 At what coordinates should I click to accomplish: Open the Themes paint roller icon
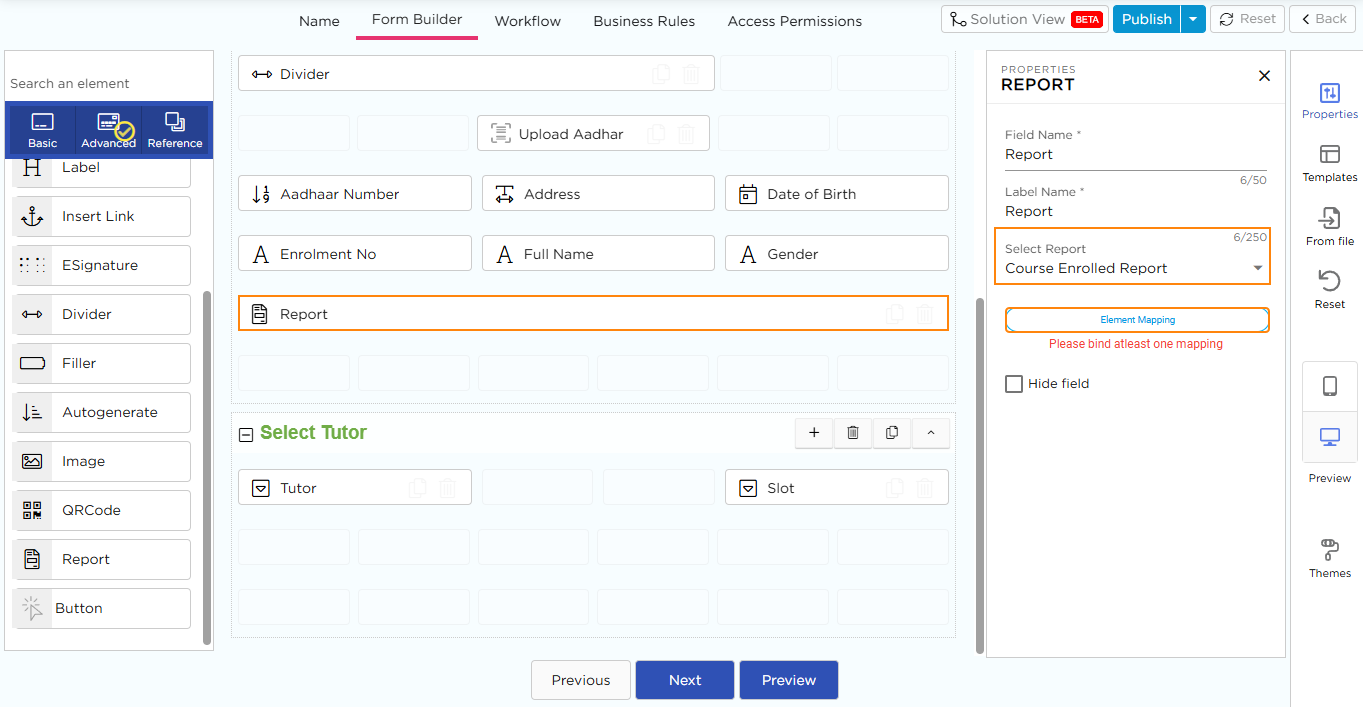[x=1329, y=550]
